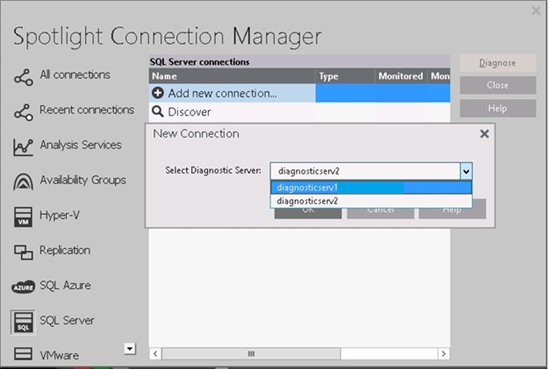
Task: Select the Hyper-V category label
Action: point(59,215)
